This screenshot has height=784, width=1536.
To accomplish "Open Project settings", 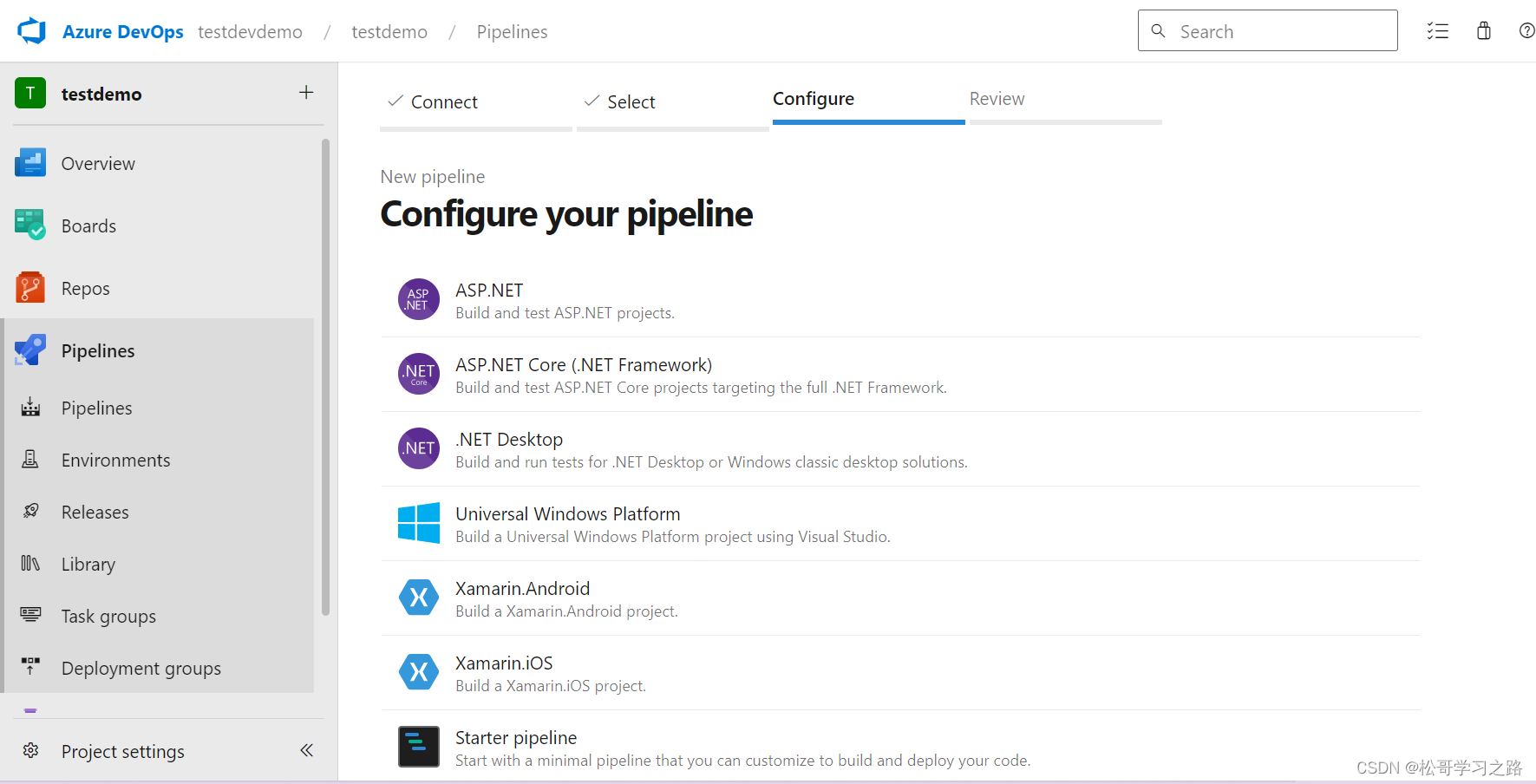I will coord(122,751).
